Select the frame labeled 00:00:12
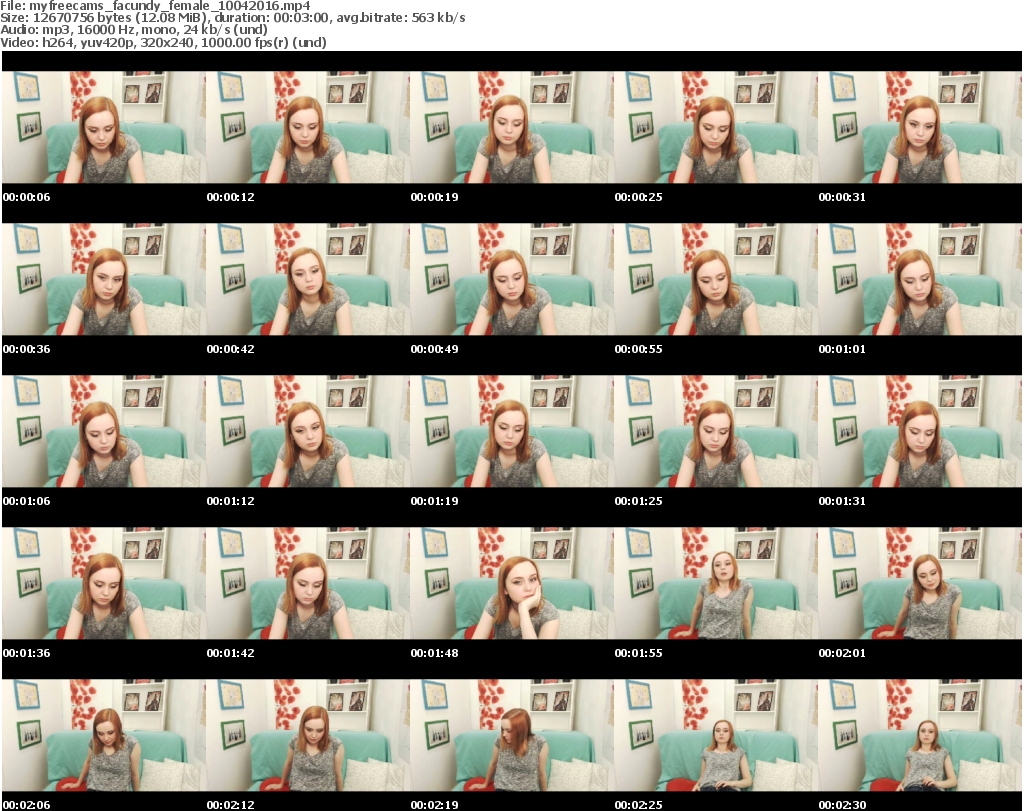The height and width of the screenshot is (811, 1024). (x=307, y=127)
